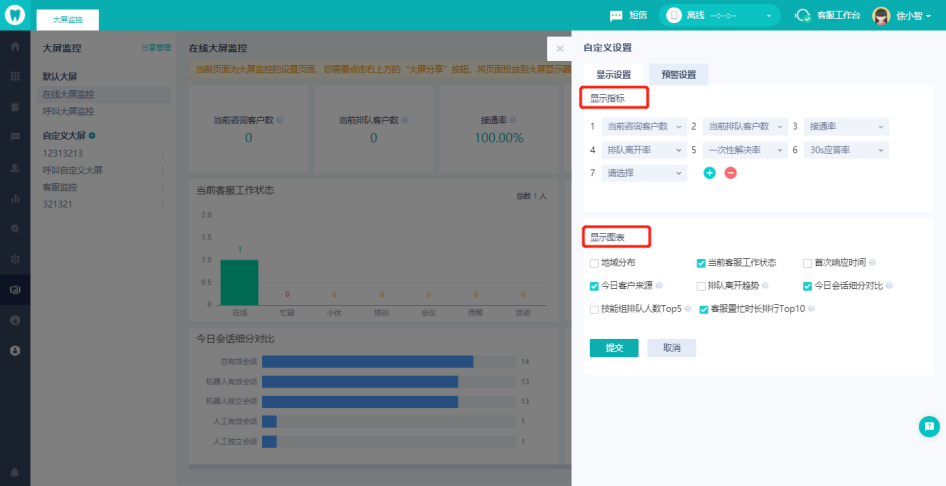Uncheck the 今日客户来源 checkbox
Screen dimensions: 946x486
tap(594, 286)
